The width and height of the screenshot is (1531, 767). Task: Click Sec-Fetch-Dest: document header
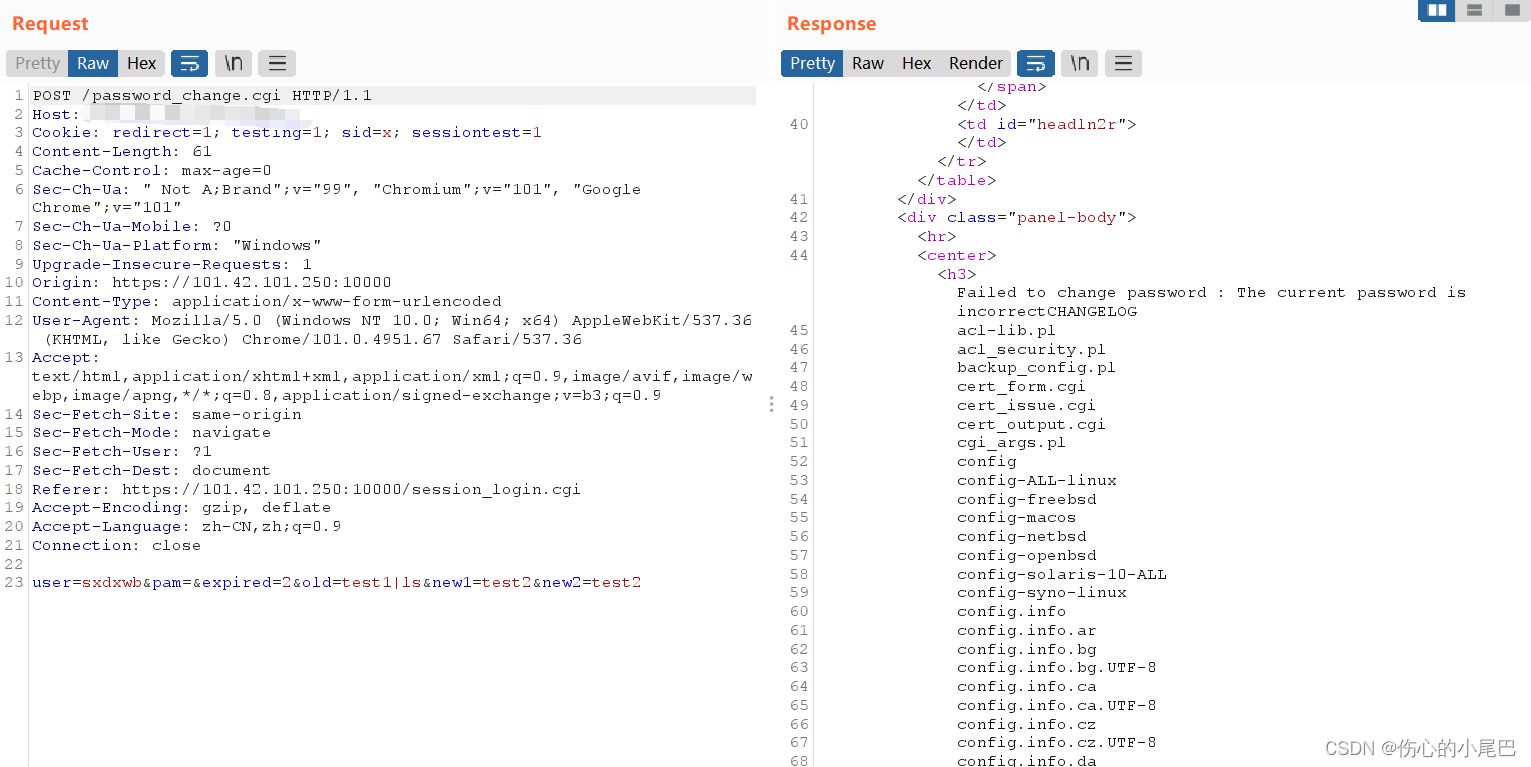(152, 471)
